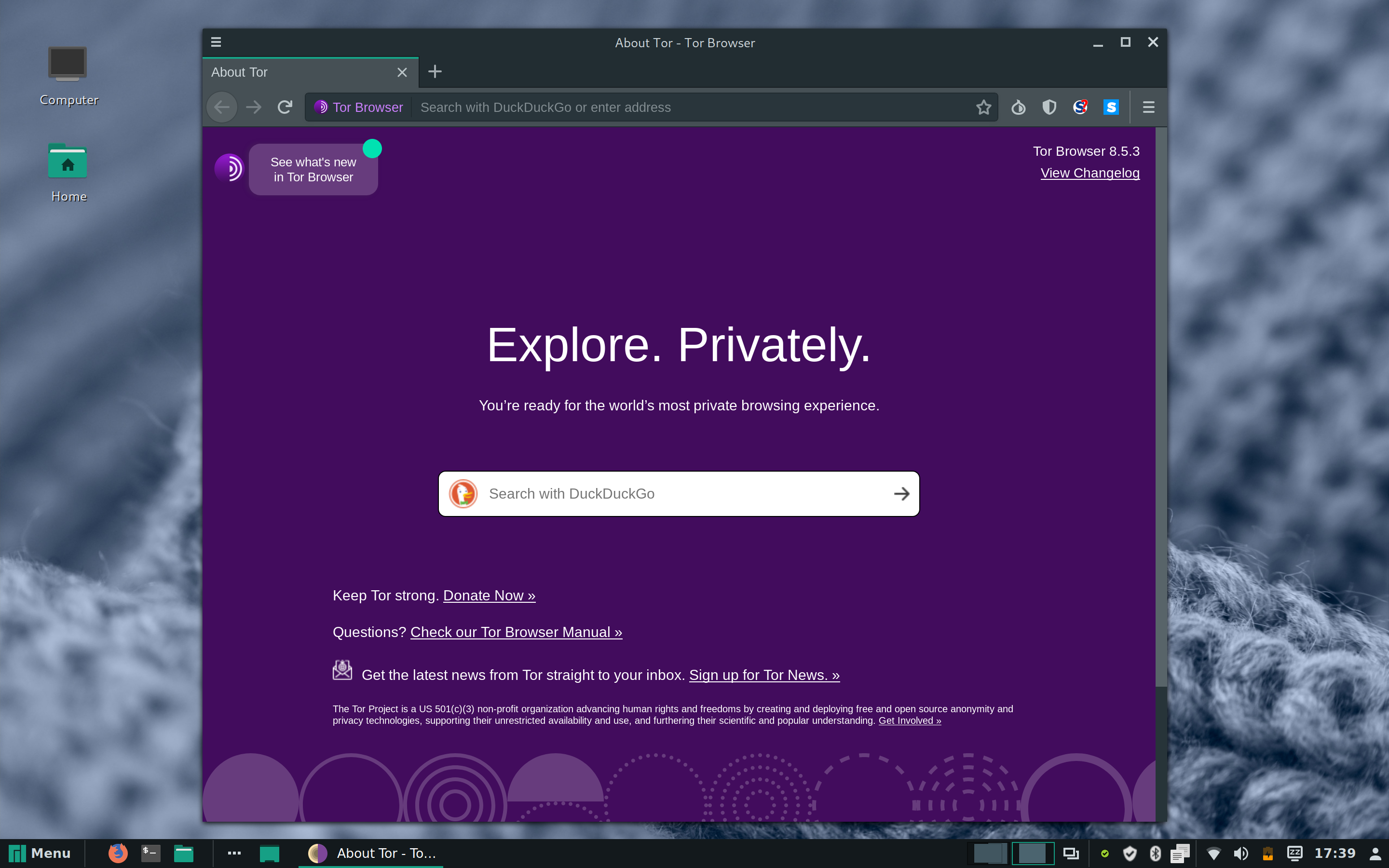The image size is (1389, 868).
Task: Open Check our Tor Browser Manual link
Action: tap(516, 632)
